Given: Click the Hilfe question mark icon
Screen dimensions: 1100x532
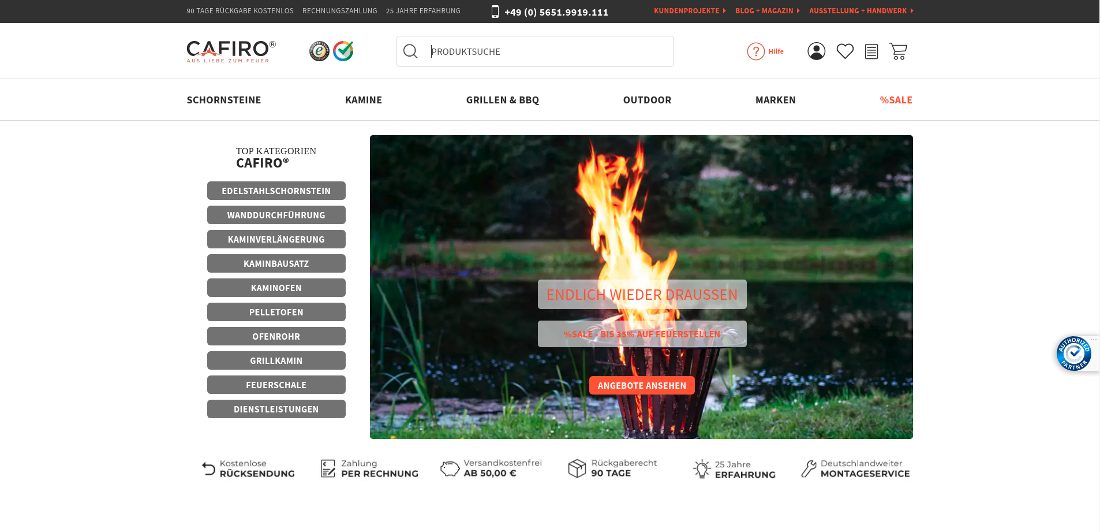Looking at the screenshot, I should 756,51.
